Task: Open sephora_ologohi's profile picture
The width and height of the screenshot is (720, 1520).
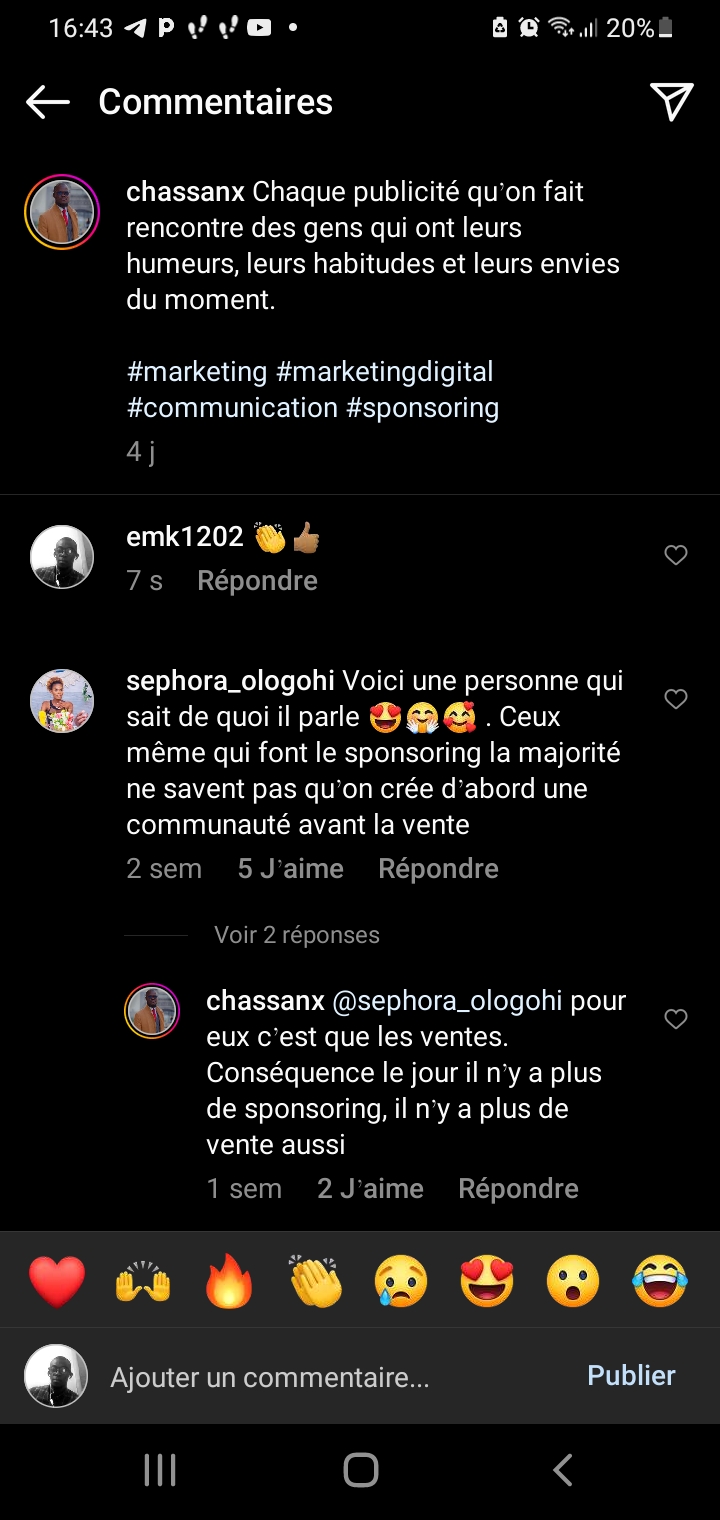Action: tap(62, 701)
